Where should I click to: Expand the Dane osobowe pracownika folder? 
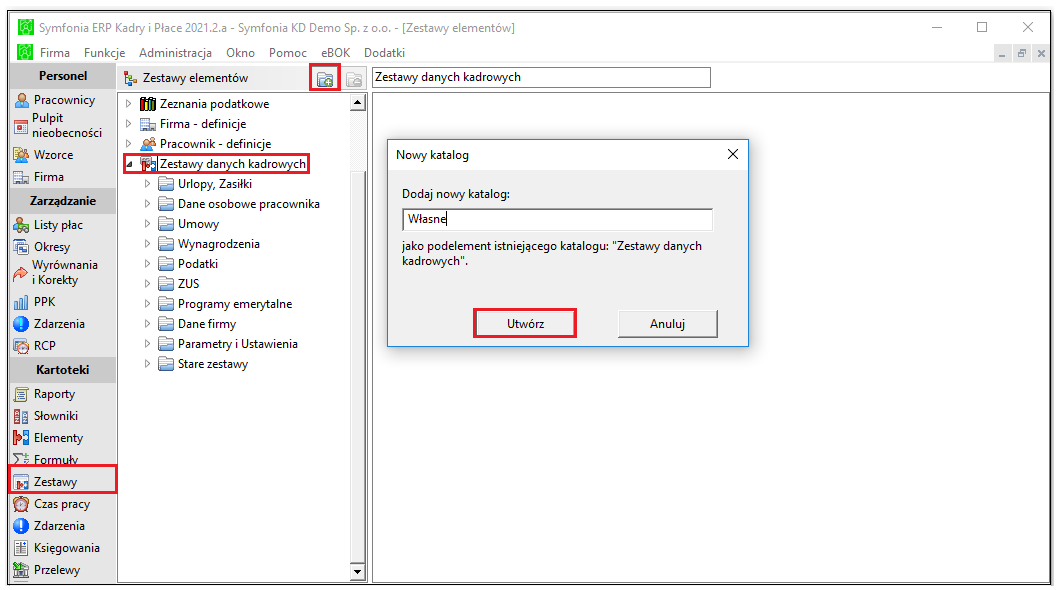147,204
